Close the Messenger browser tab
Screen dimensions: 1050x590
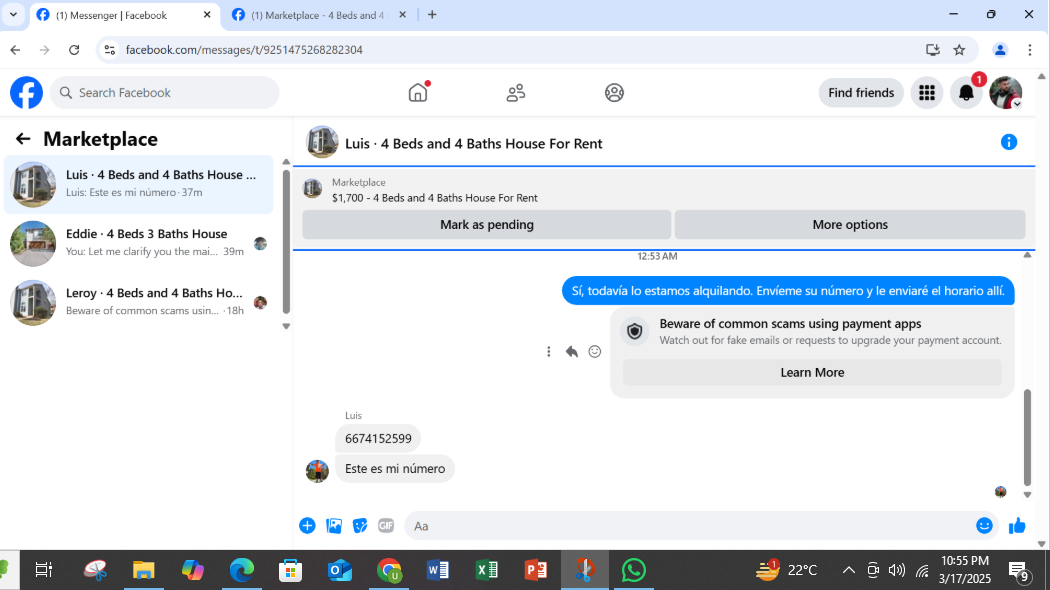click(207, 15)
